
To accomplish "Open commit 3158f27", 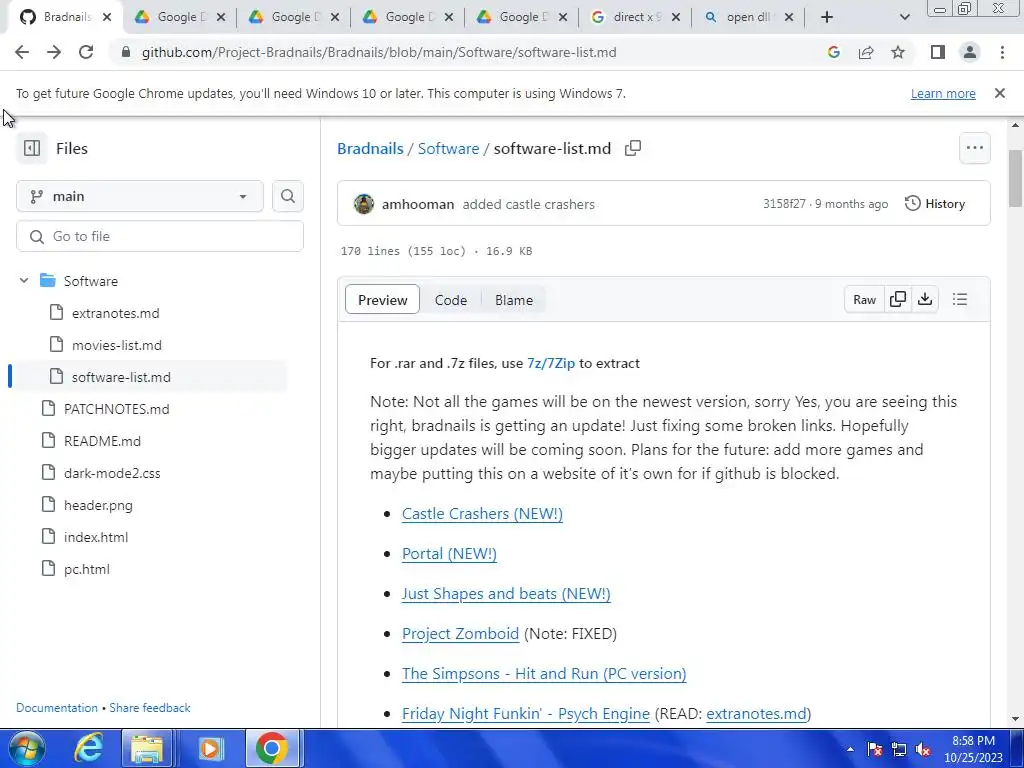I will 784,204.
